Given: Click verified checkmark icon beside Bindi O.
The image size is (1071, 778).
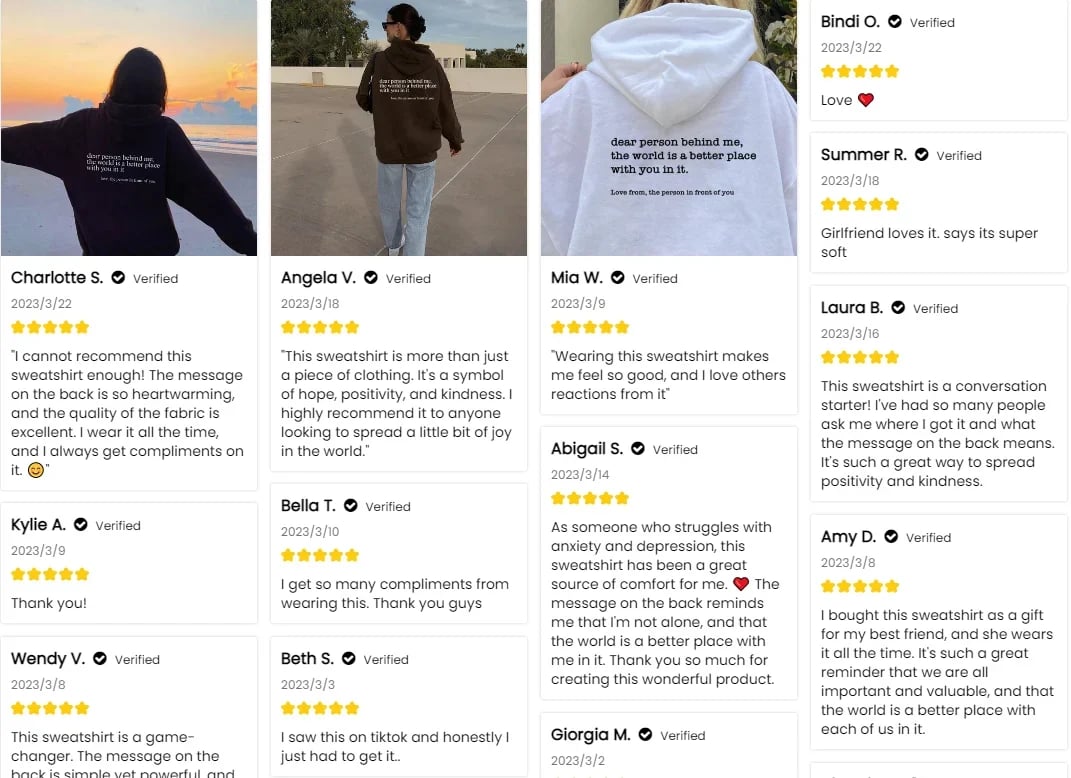Looking at the screenshot, I should click(x=895, y=22).
